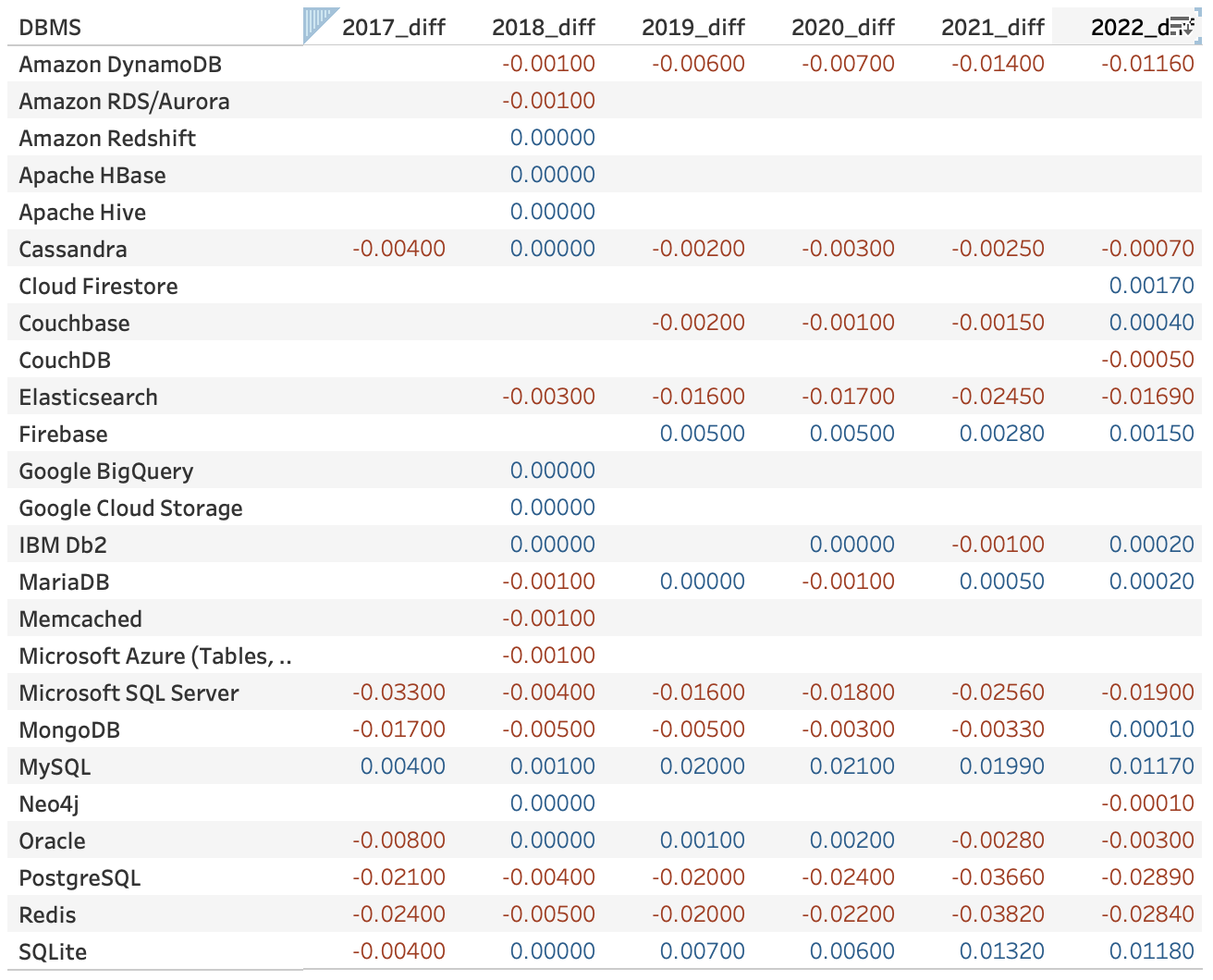The width and height of the screenshot is (1213, 980).
Task: Select Cassandra 2017 value -0.00400
Action: 398,249
